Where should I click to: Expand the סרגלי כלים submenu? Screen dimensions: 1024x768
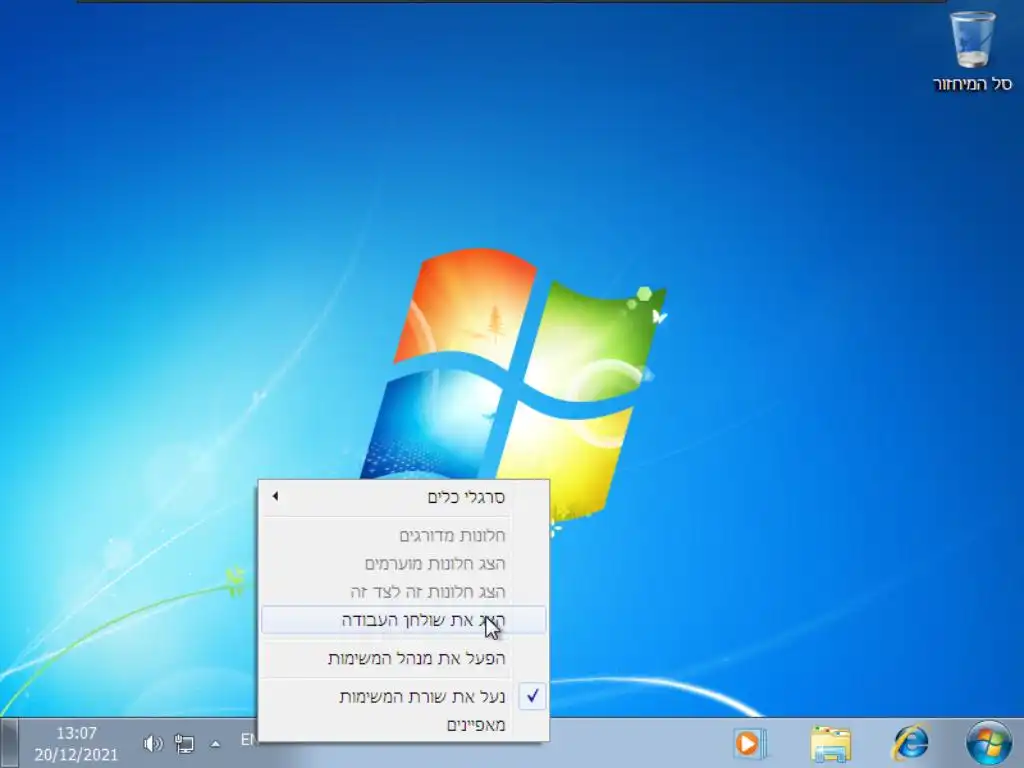tap(404, 498)
